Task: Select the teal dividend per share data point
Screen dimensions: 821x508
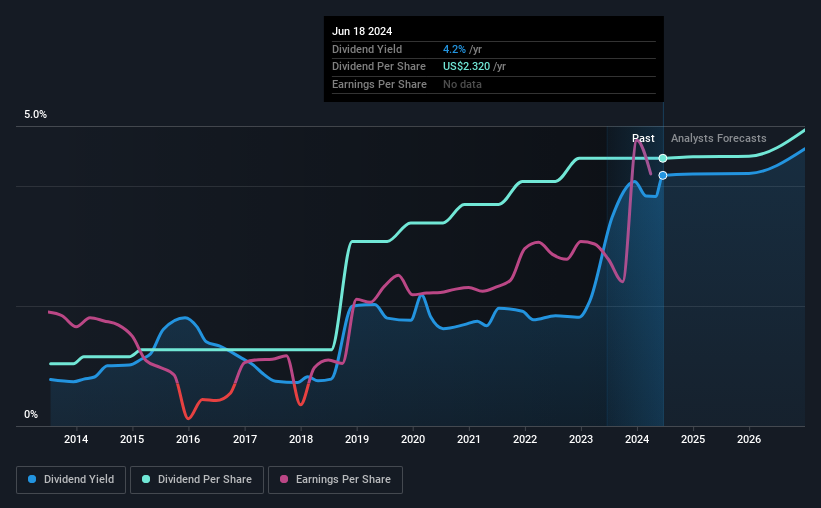Action: [x=663, y=158]
